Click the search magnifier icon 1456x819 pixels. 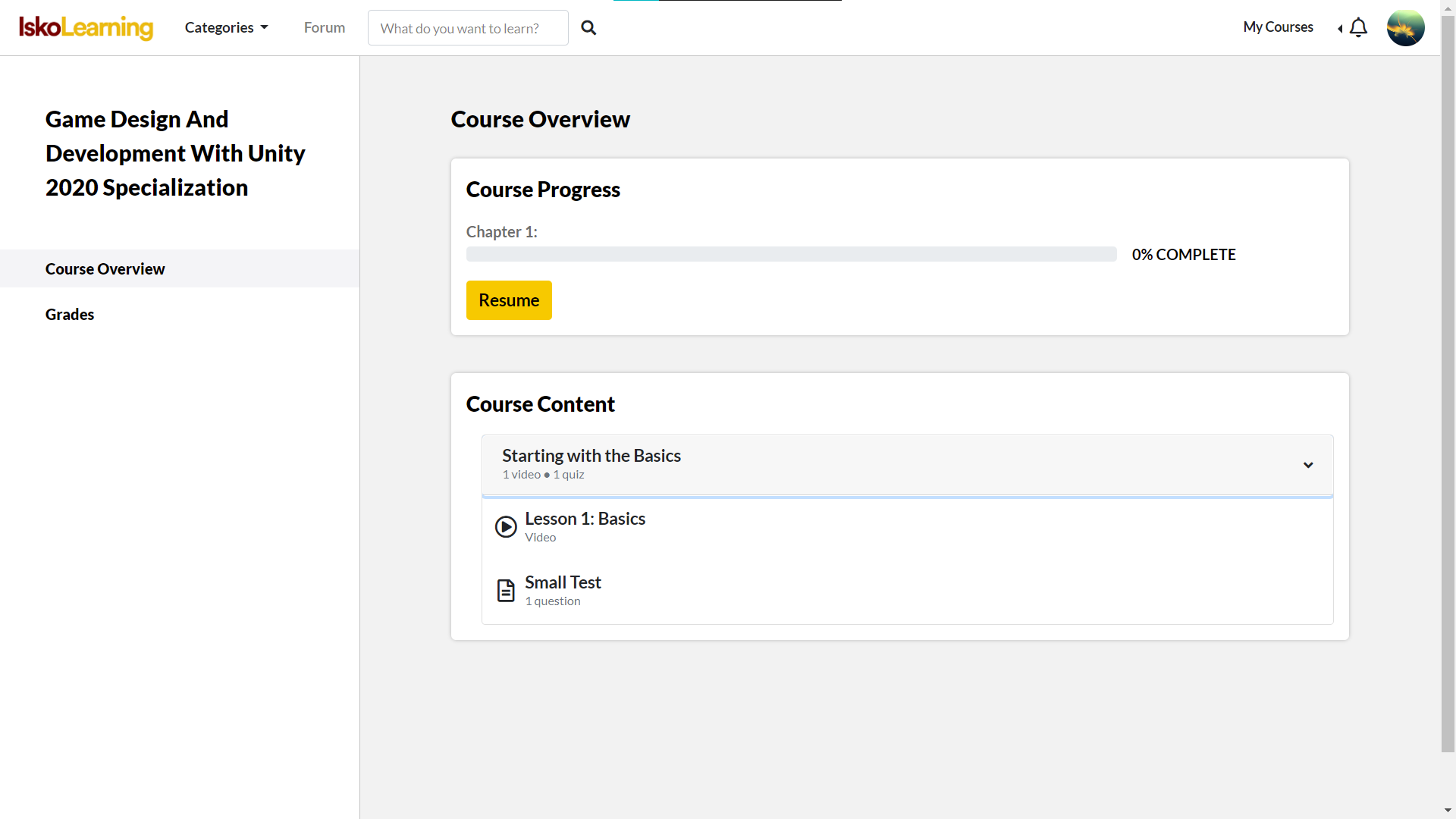point(588,28)
